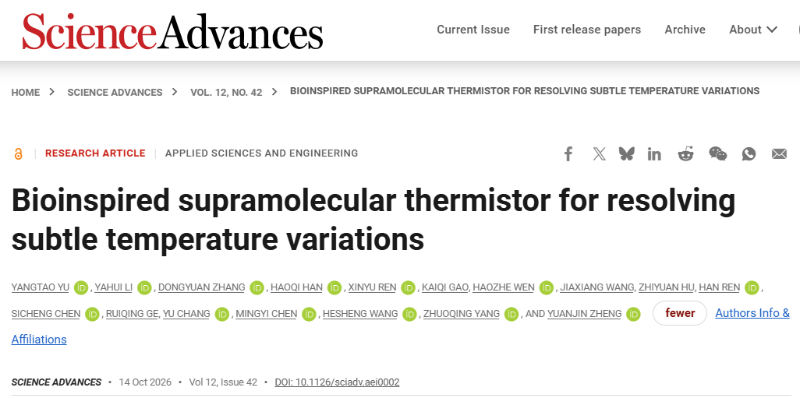Click the DOI link

(337, 382)
